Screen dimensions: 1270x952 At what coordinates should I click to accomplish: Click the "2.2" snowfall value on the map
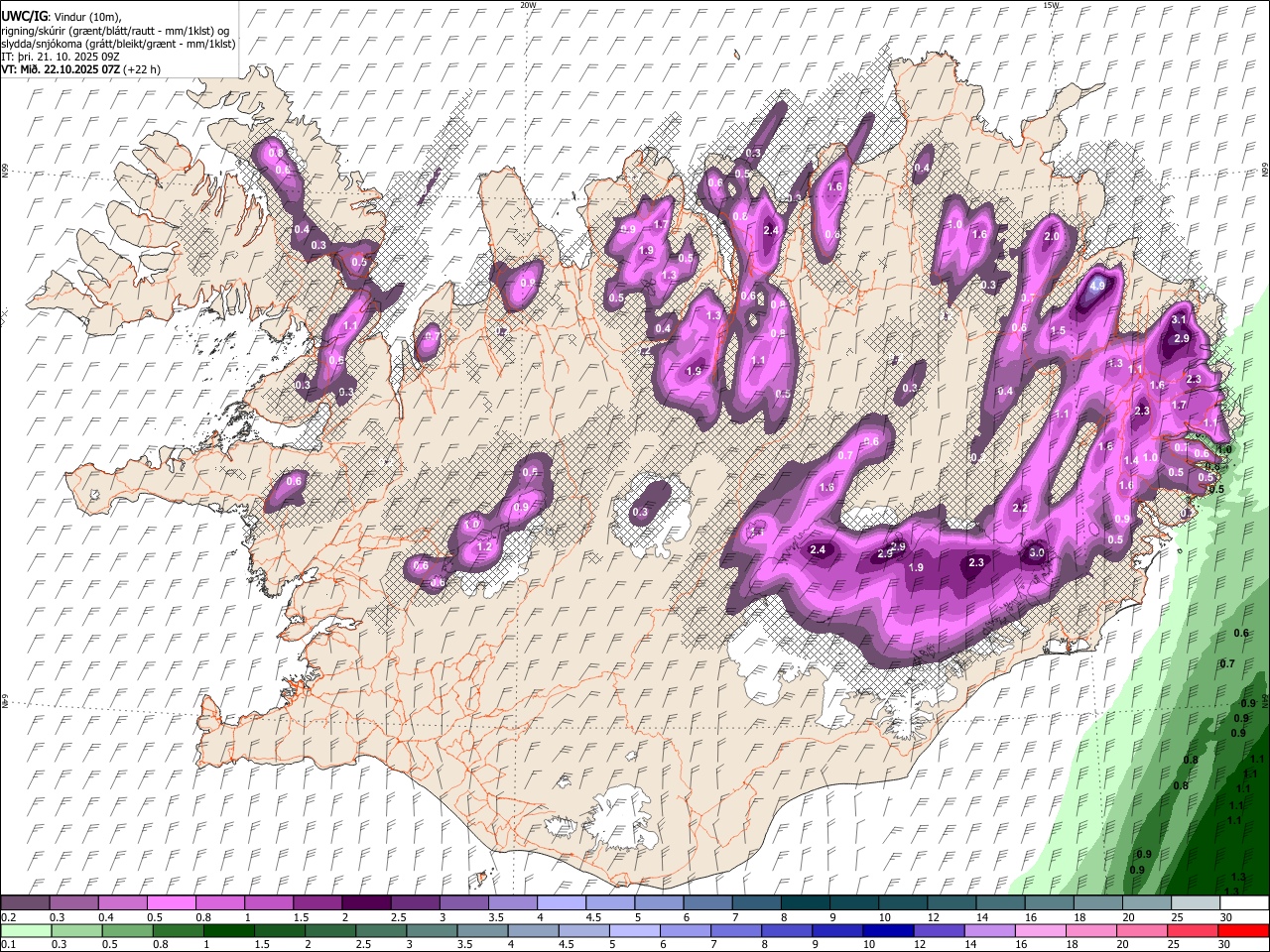click(x=1020, y=508)
